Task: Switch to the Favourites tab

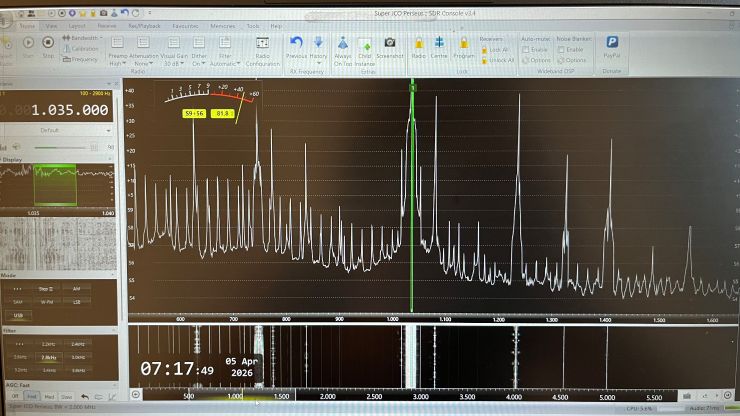Action: coord(184,25)
